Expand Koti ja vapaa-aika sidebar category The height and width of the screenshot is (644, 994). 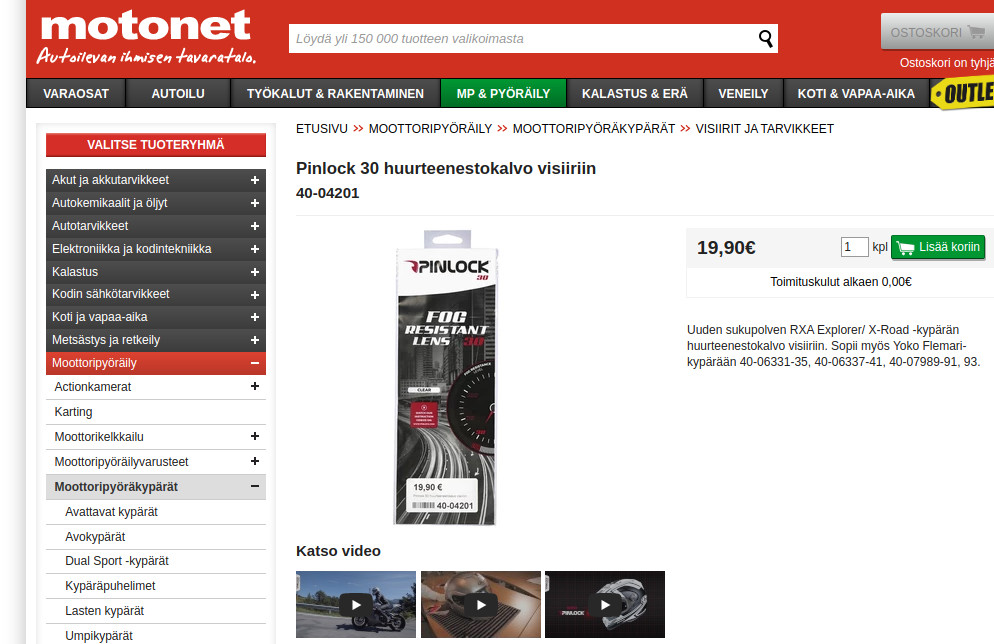click(255, 317)
